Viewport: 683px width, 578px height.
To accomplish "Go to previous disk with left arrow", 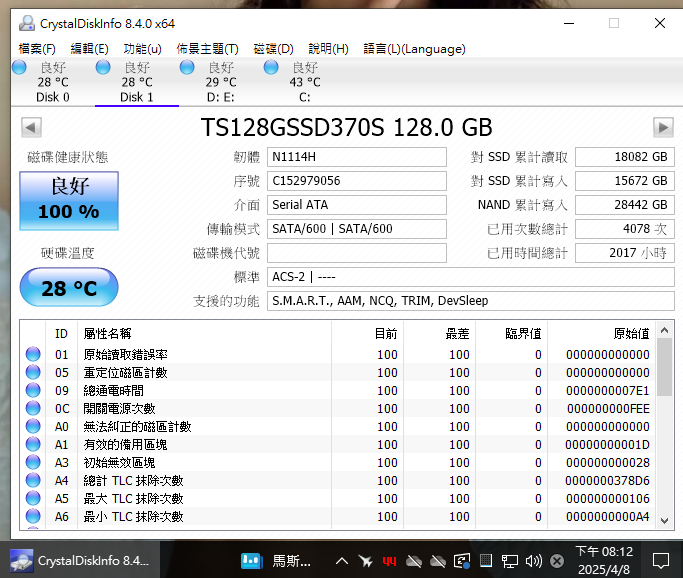I will (31, 128).
